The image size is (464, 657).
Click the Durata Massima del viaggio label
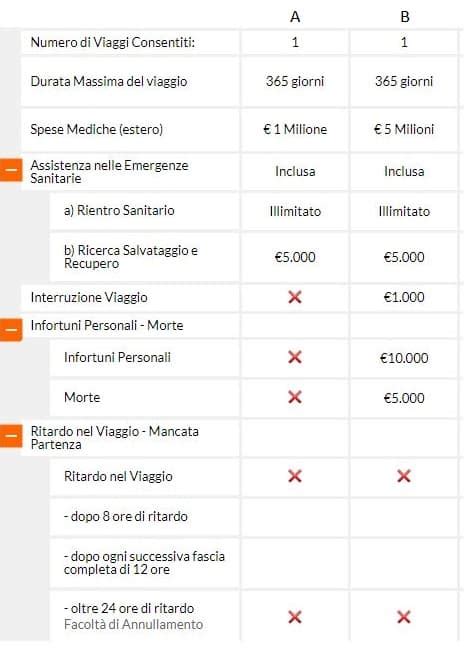click(x=109, y=81)
